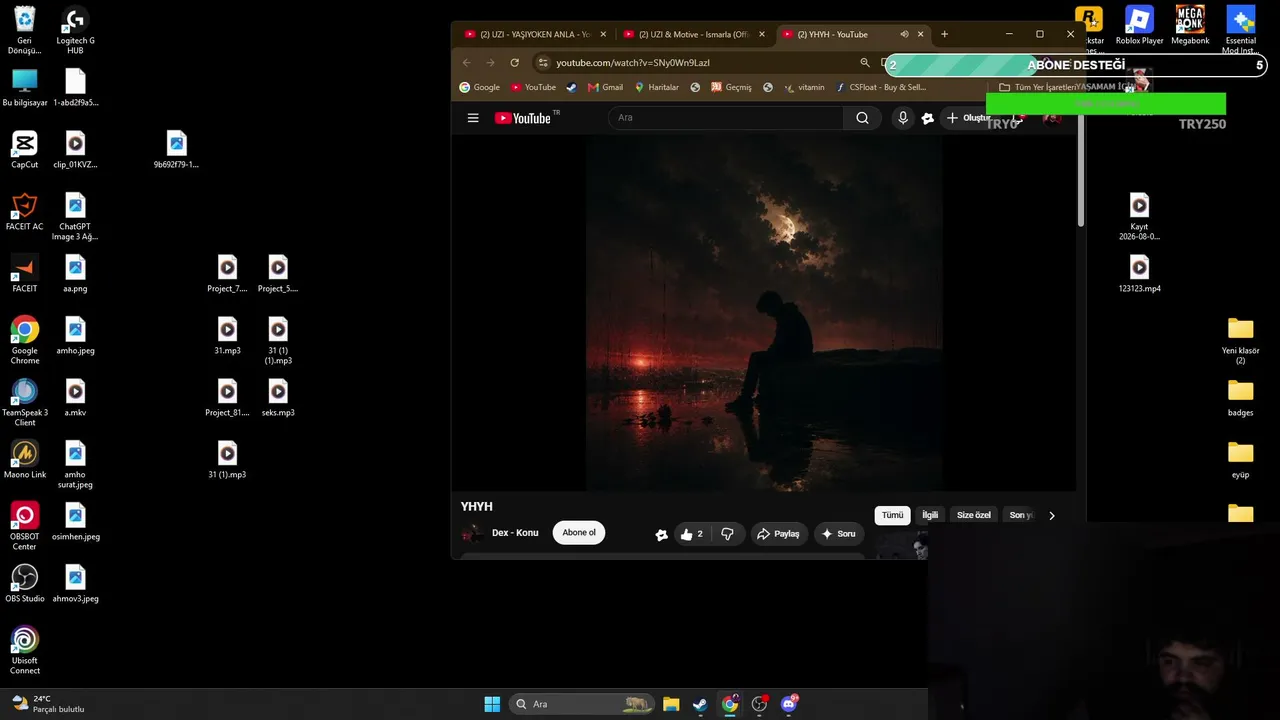Reload the page in Chrome
The image size is (1280, 720).
click(515, 63)
